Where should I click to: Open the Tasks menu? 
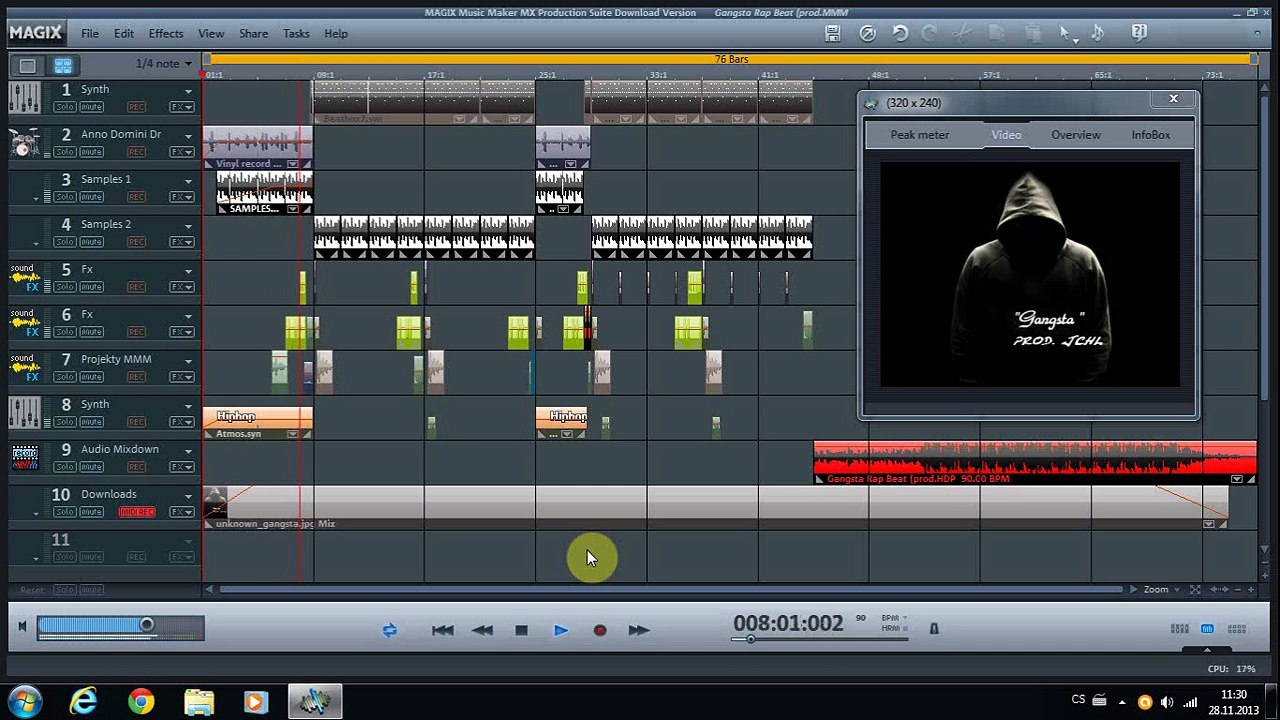coord(296,34)
